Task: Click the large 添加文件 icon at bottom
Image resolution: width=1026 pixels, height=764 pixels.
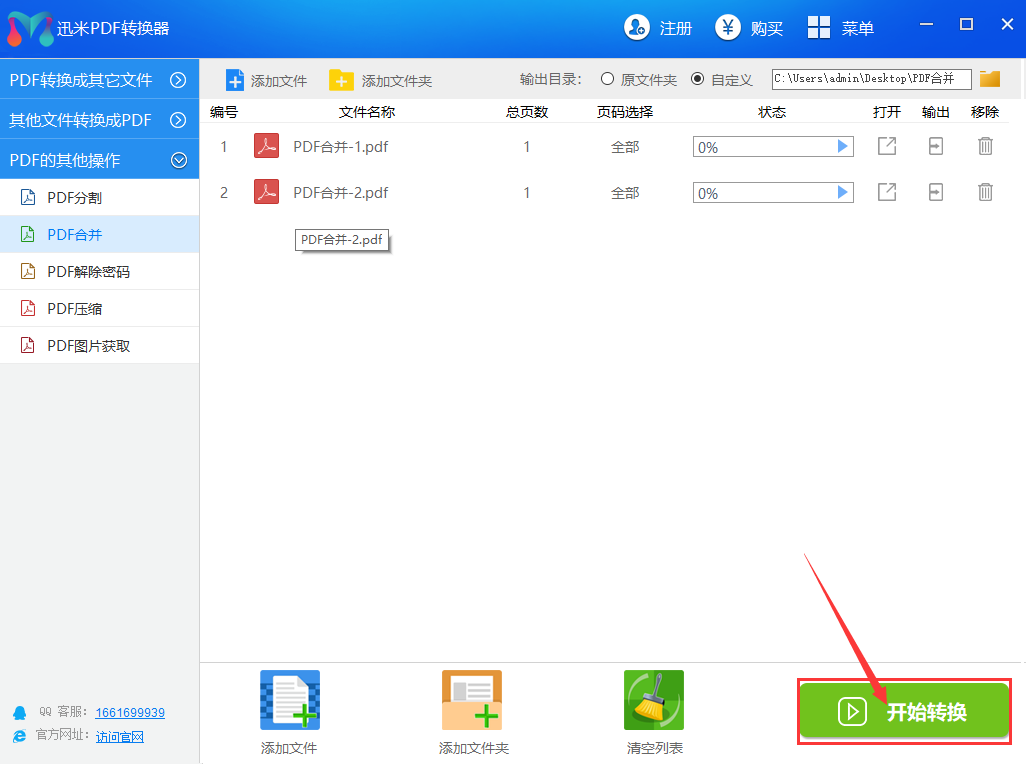Action: 289,700
